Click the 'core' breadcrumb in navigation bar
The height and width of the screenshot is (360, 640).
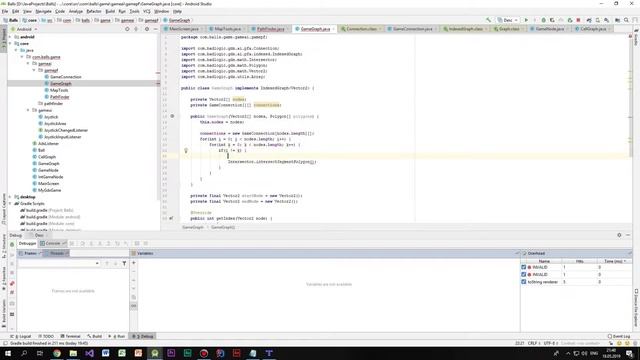click(30, 20)
